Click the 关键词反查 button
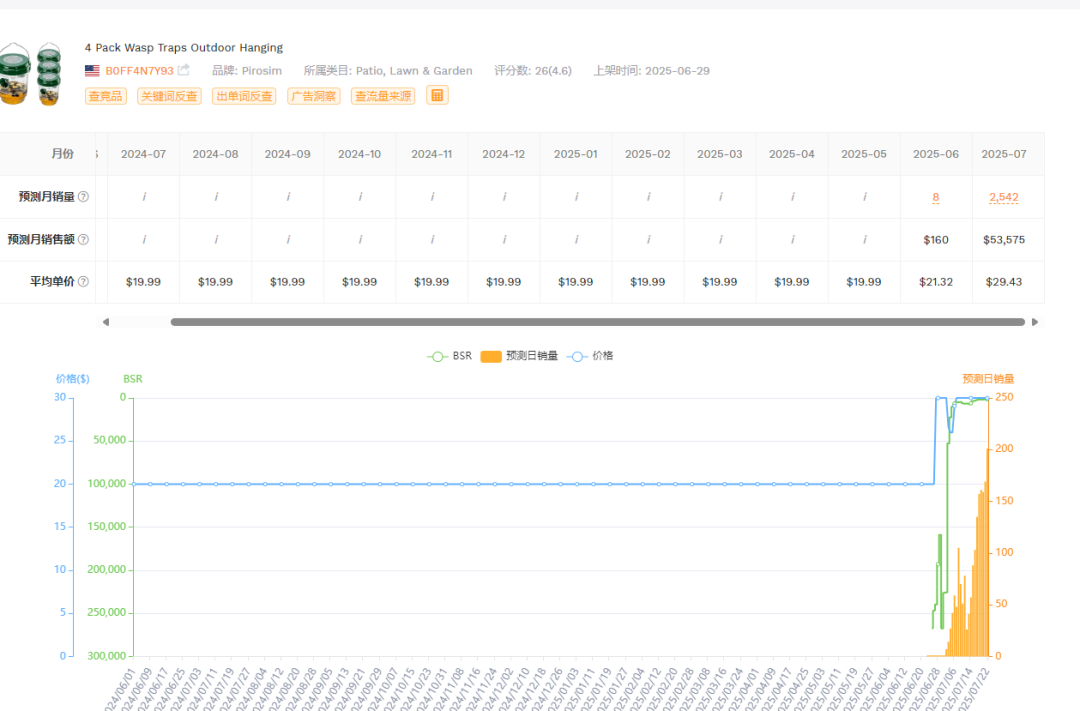This screenshot has height=711, width=1080. (169, 96)
